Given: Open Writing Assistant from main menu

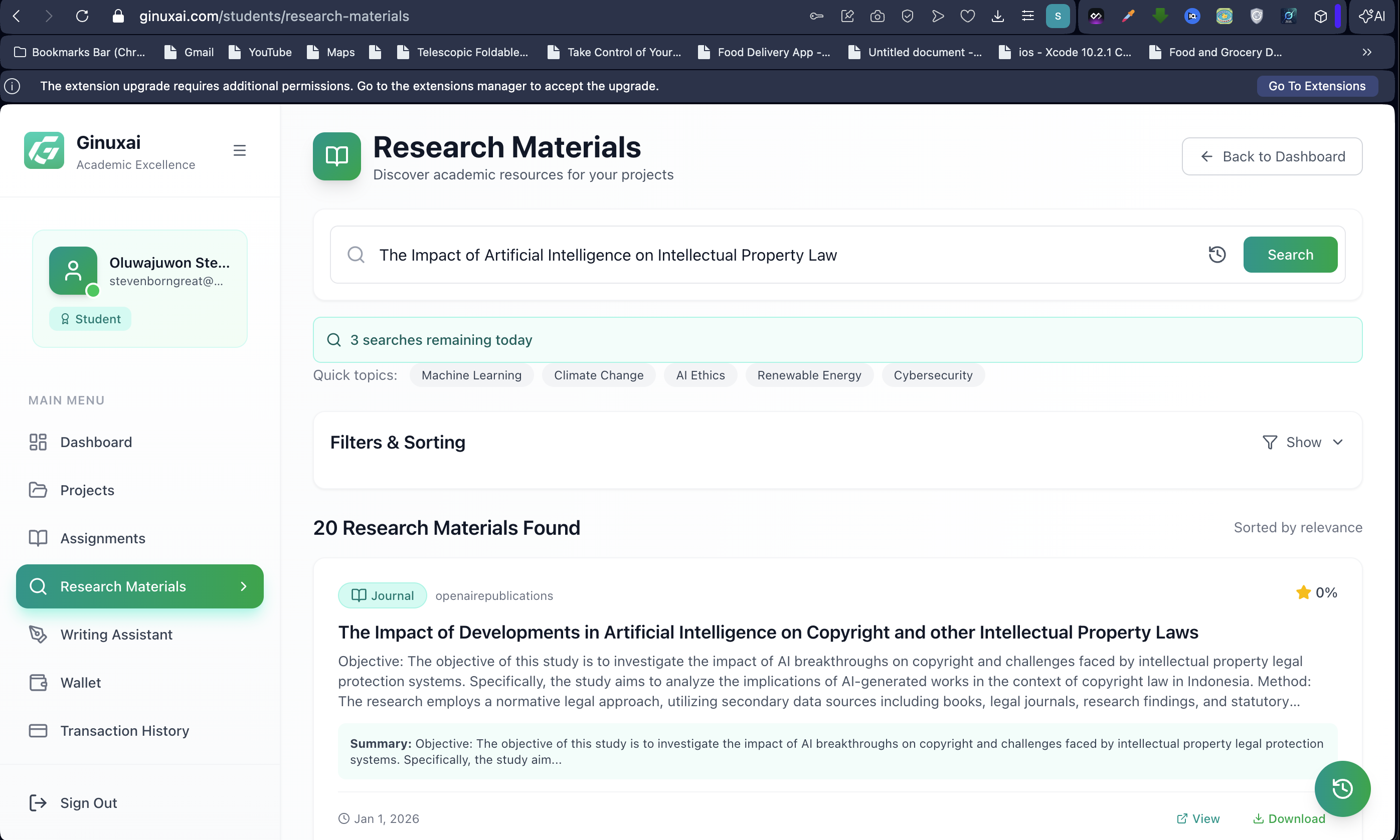Looking at the screenshot, I should pyautogui.click(x=116, y=635).
